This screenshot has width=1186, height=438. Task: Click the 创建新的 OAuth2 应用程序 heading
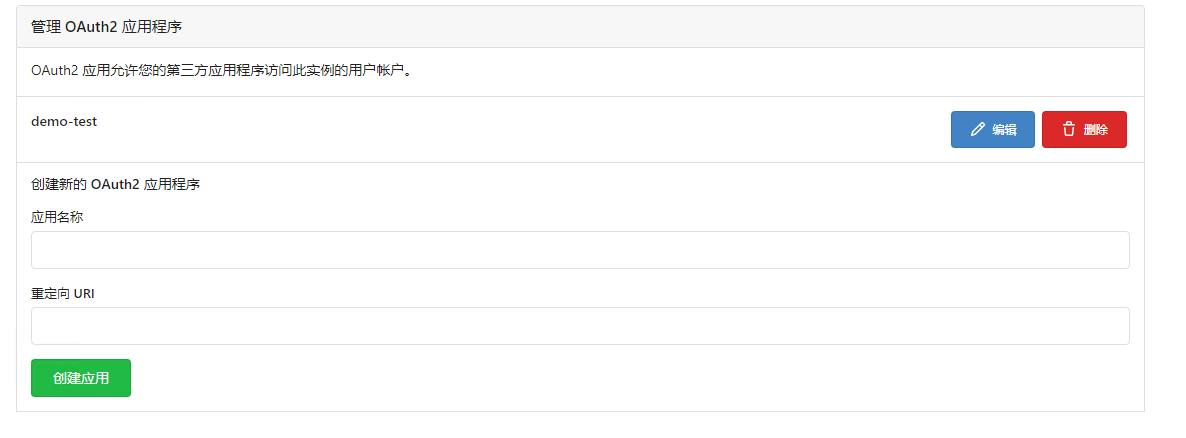116,184
